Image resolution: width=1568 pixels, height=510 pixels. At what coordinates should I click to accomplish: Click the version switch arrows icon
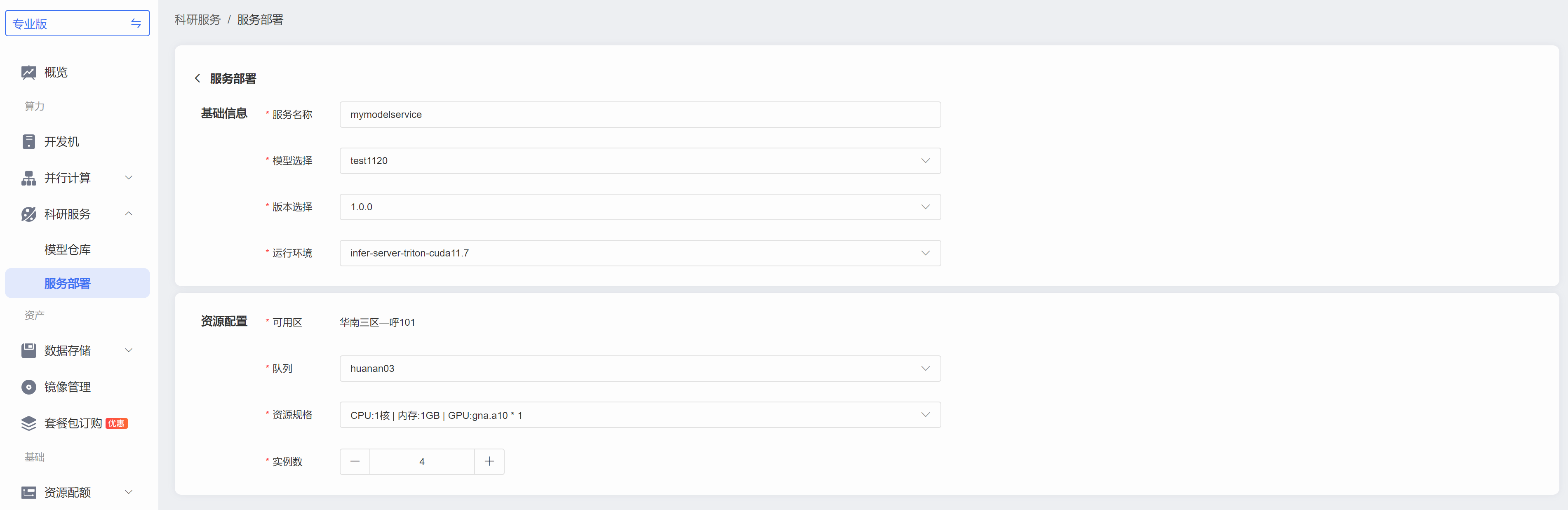click(x=136, y=23)
